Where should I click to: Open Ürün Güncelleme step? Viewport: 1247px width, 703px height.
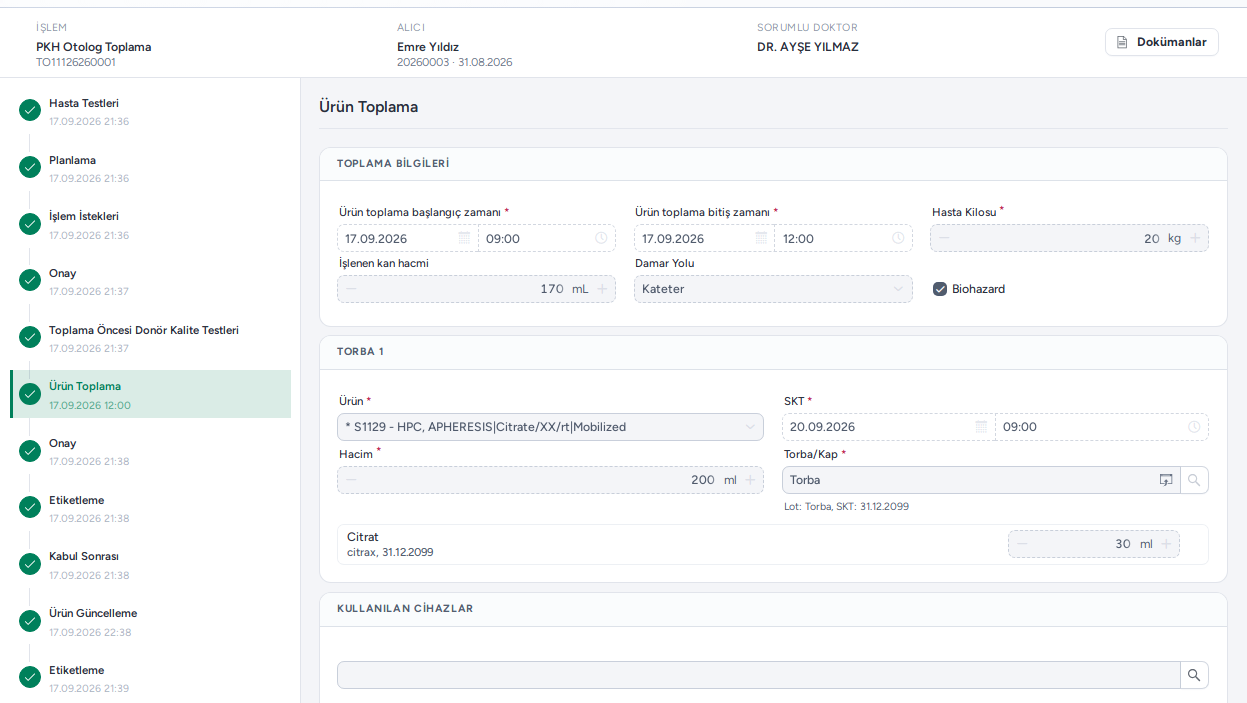click(x=150, y=621)
